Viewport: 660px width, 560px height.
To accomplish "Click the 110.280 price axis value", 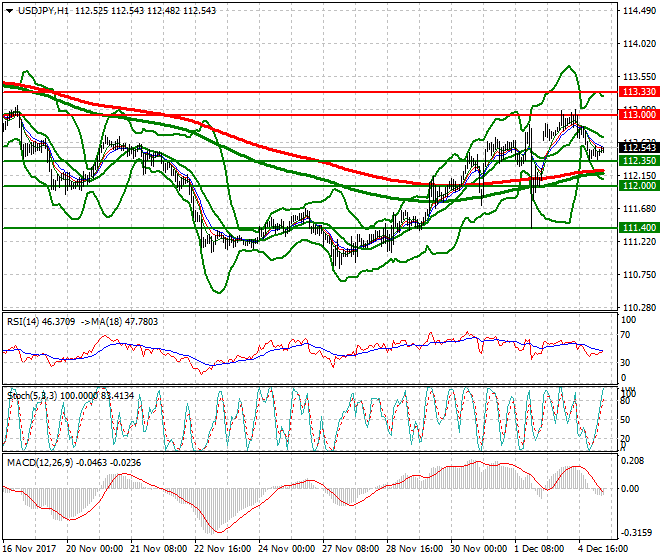I will (639, 308).
